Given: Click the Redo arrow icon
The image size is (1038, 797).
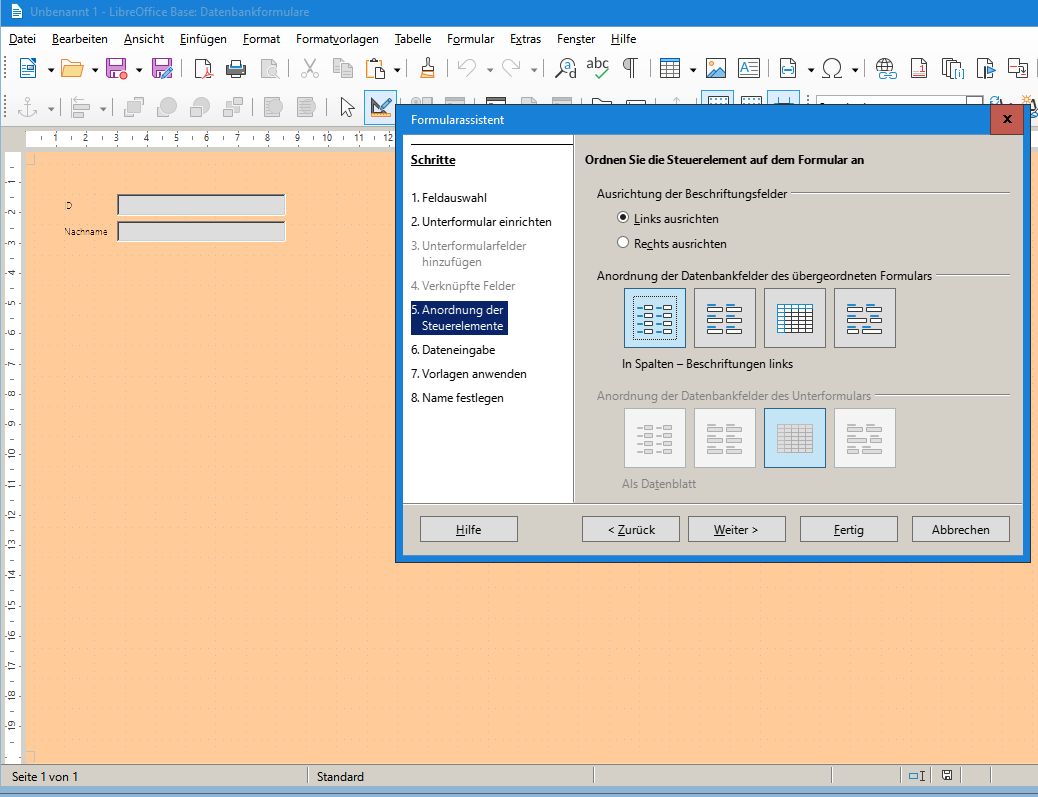Looking at the screenshot, I should 511,68.
